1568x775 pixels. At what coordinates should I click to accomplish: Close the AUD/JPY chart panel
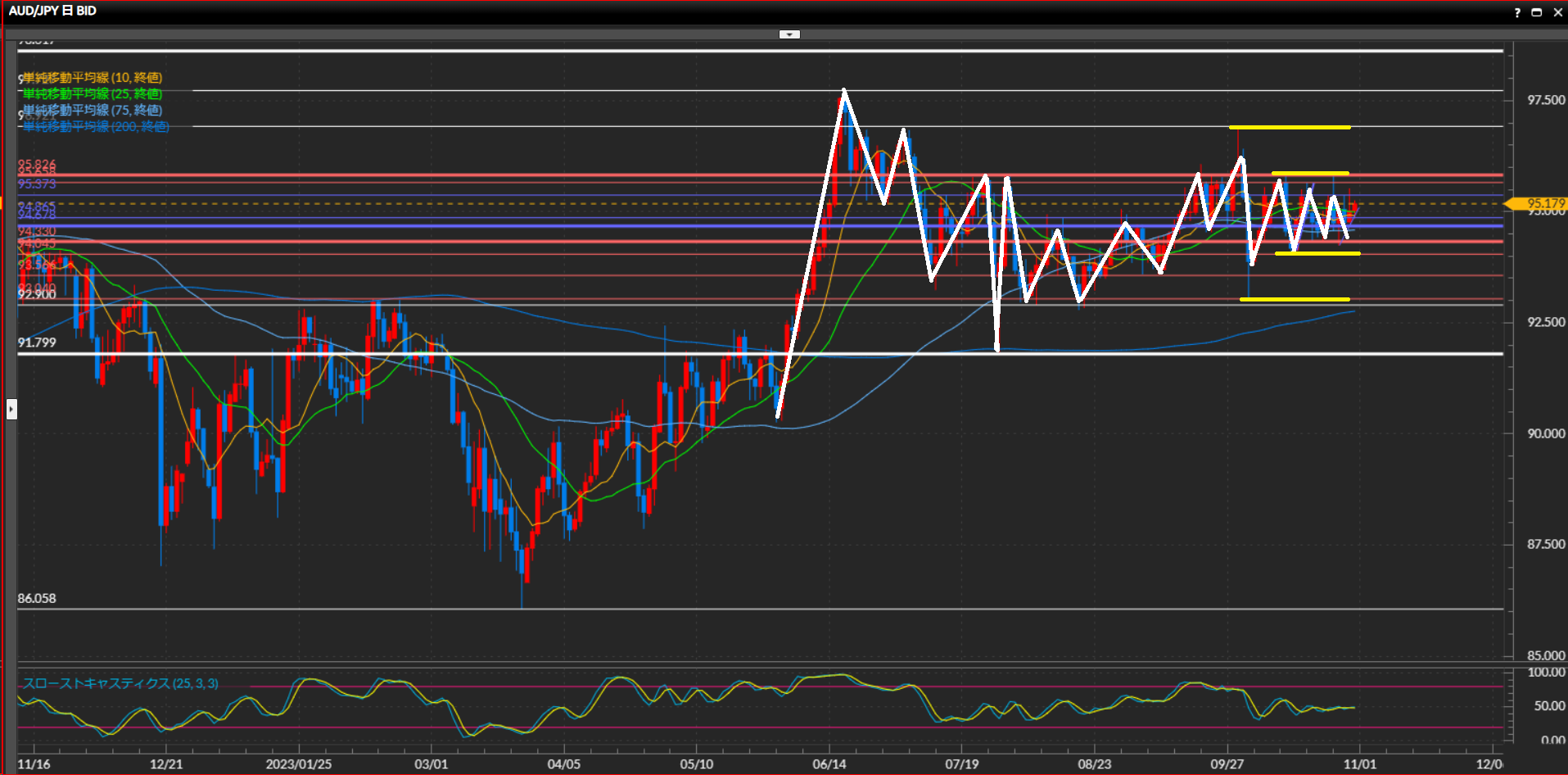click(1557, 12)
